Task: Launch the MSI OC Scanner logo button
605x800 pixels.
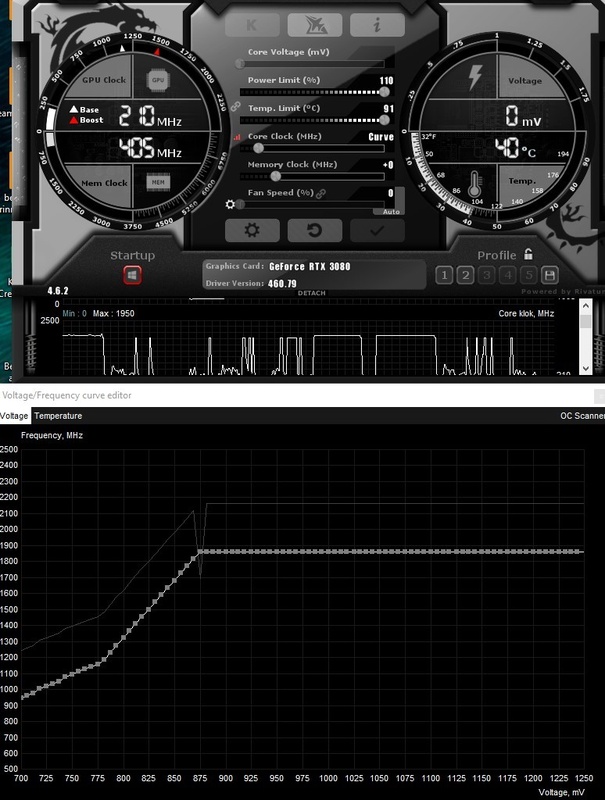Action: click(315, 24)
